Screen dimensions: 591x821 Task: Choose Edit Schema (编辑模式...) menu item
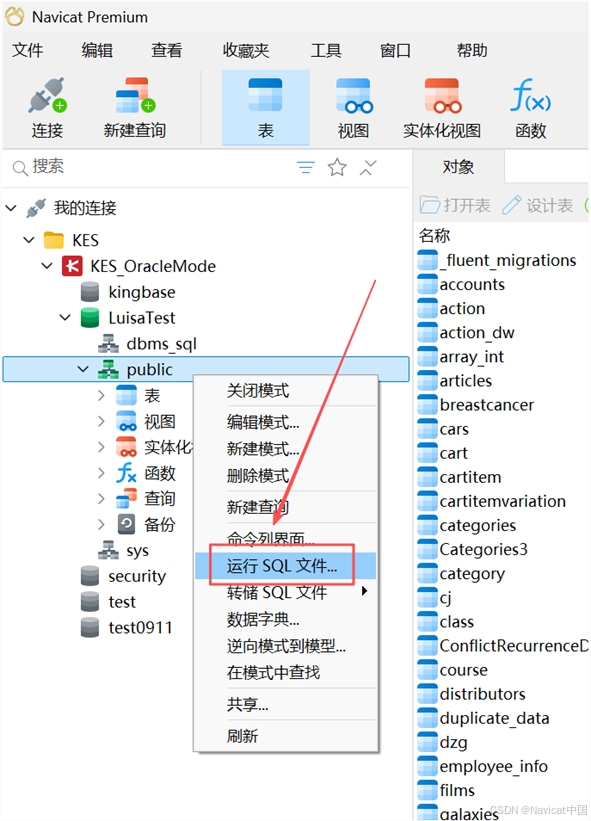click(x=286, y=422)
